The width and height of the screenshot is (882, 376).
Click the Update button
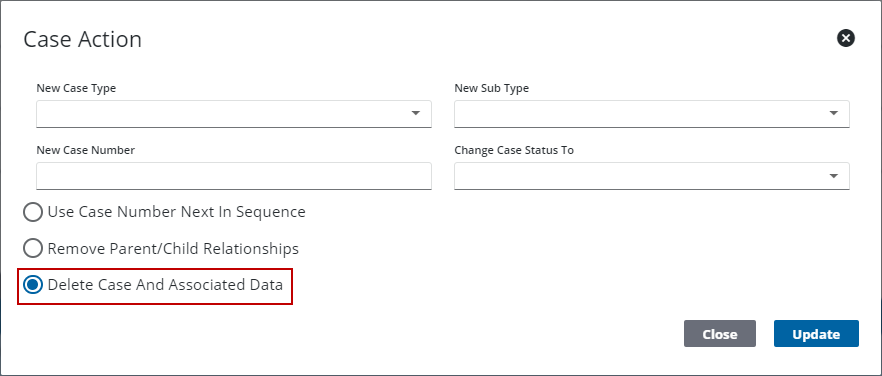(x=816, y=334)
